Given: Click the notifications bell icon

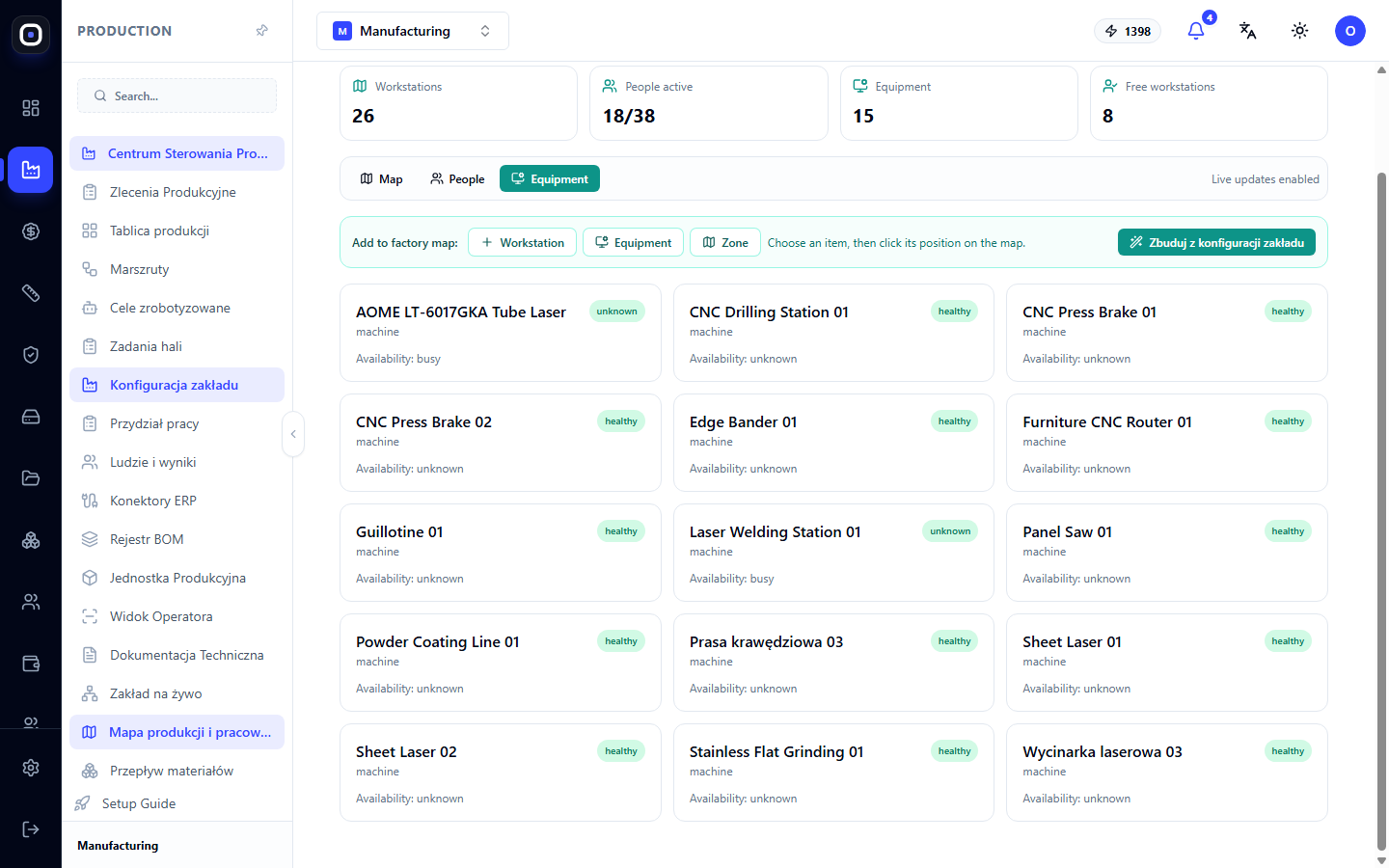Looking at the screenshot, I should [x=1196, y=31].
